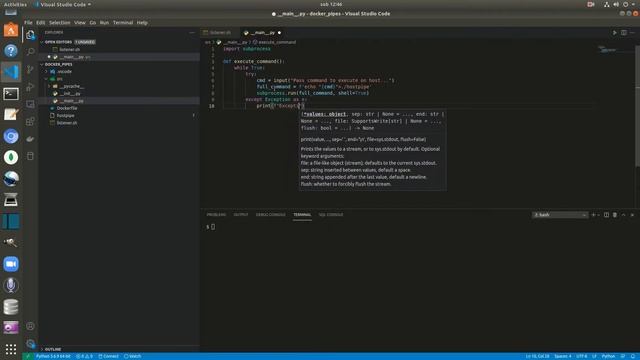Switch to the Debug Console tab
This screenshot has height=360, width=640.
click(x=271, y=215)
